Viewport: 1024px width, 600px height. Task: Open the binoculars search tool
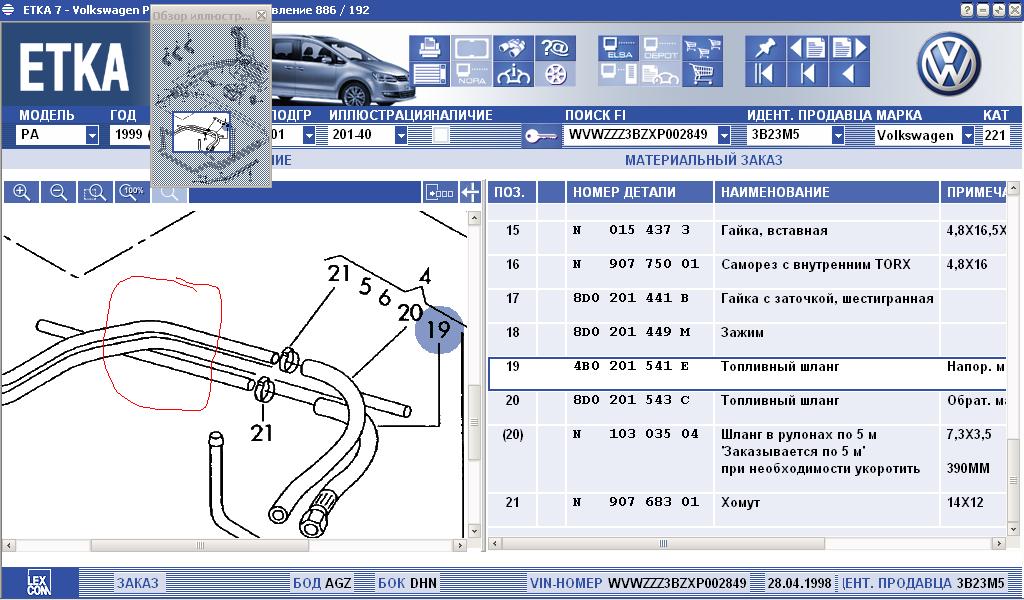tap(513, 48)
